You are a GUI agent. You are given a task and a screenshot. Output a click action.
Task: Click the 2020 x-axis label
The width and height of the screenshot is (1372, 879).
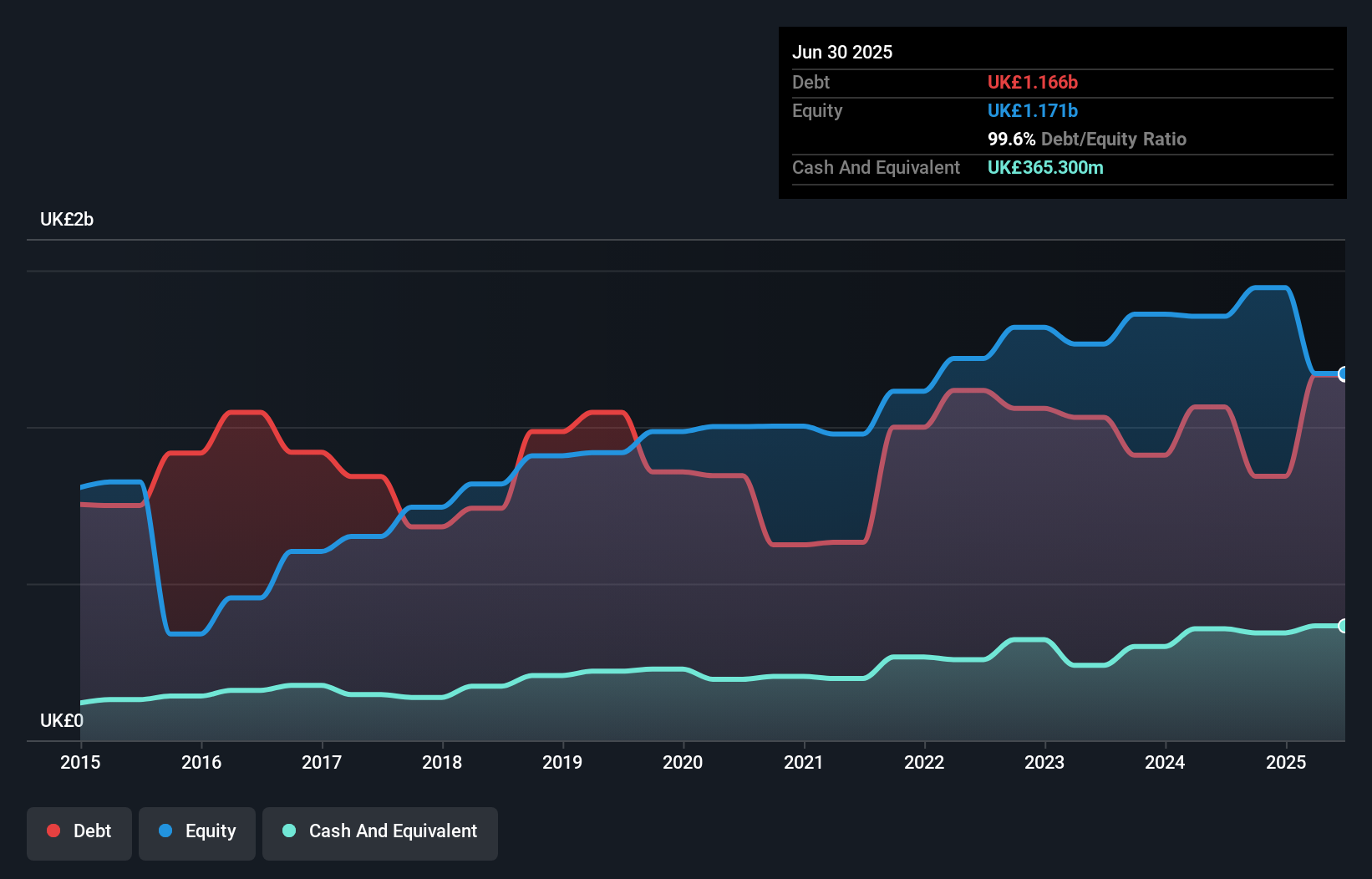point(683,762)
